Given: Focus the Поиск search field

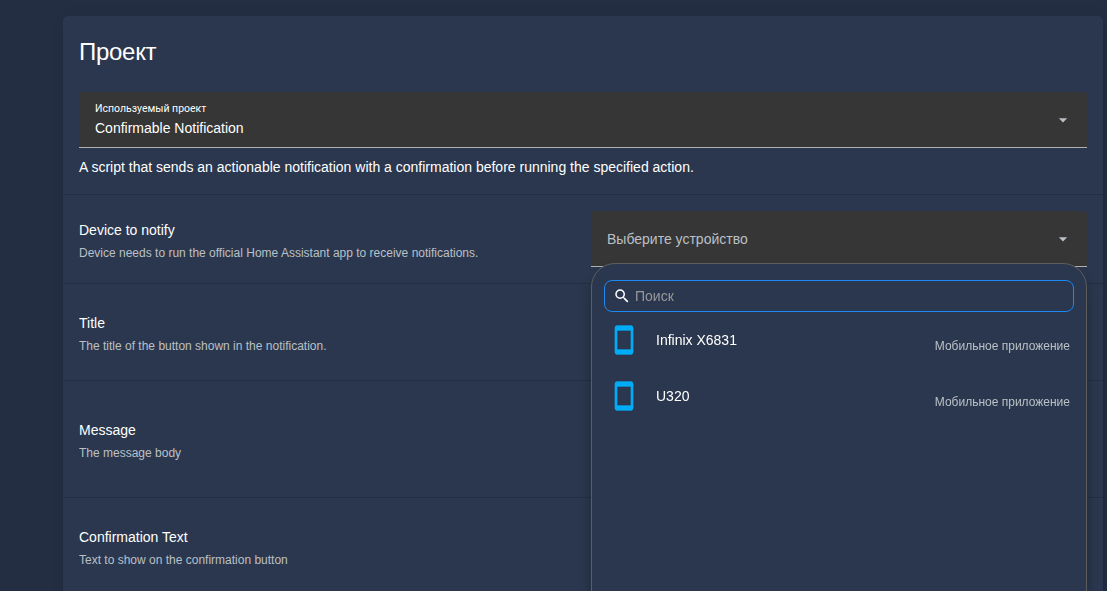Looking at the screenshot, I should (x=850, y=296).
